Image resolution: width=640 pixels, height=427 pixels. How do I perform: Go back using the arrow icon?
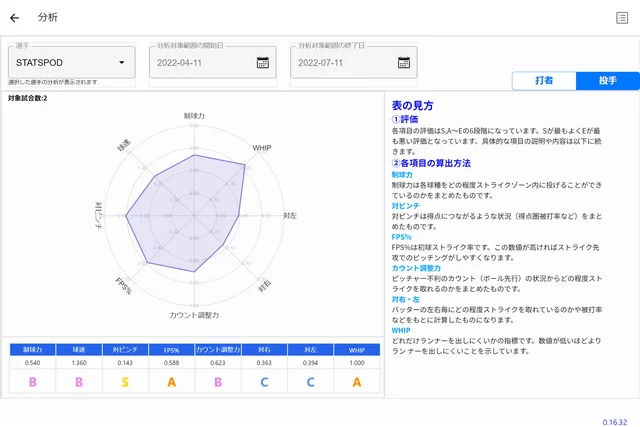pos(14,17)
